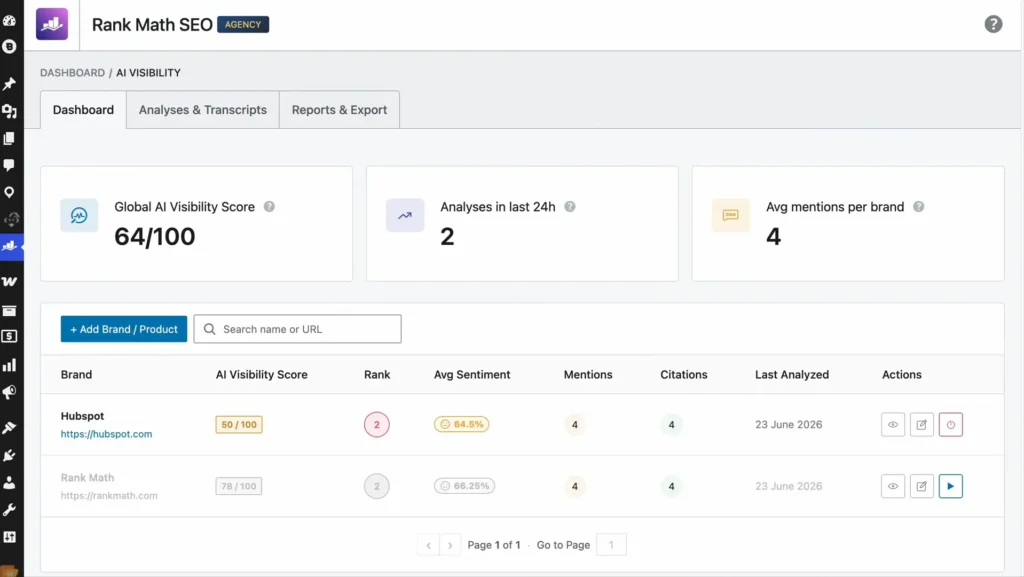Click the Rank Math 78 / 100 score badge

(x=239, y=486)
